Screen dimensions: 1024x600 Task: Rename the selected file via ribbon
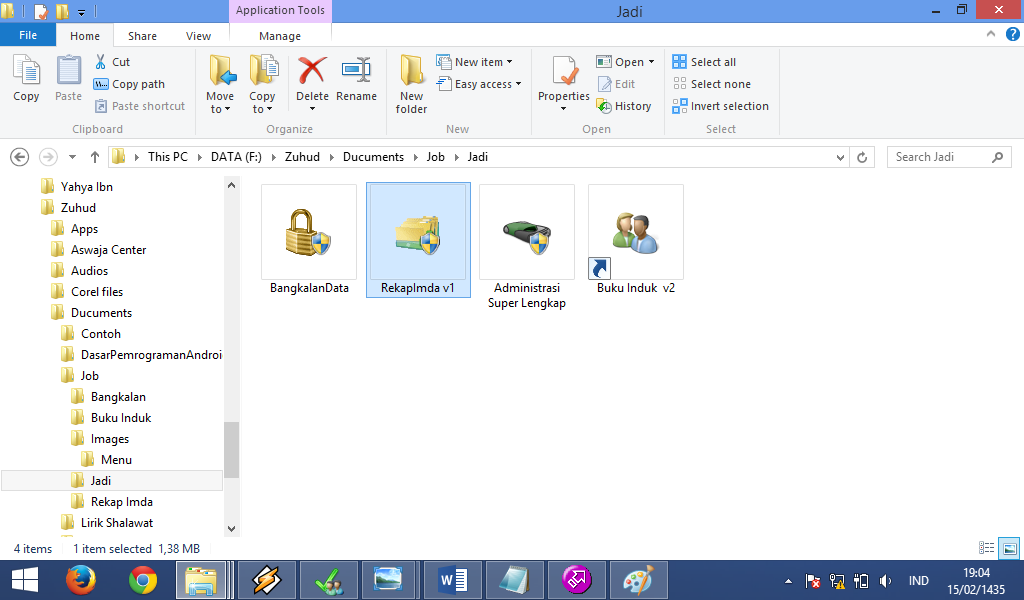357,78
